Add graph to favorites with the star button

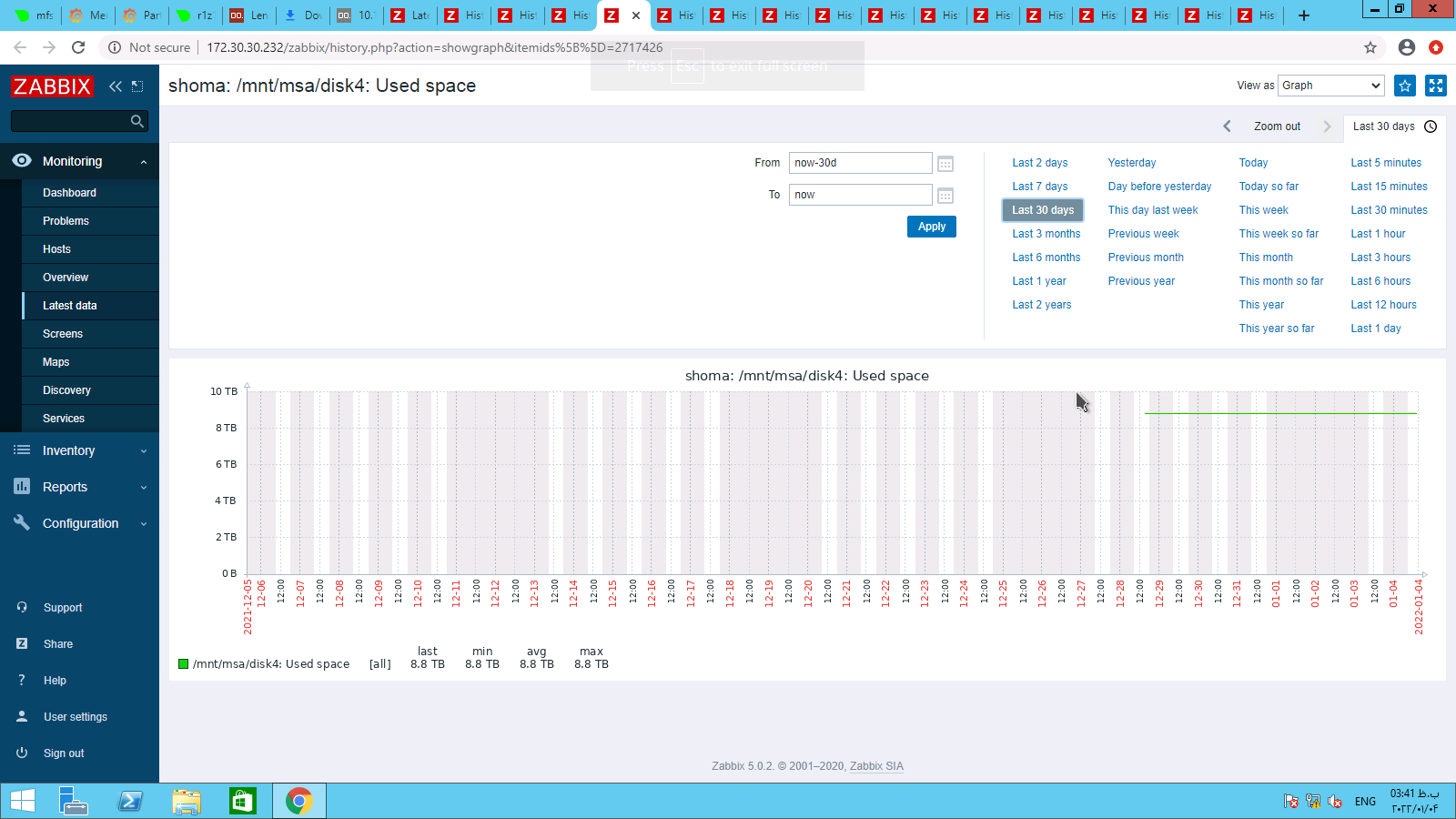coord(1405,86)
